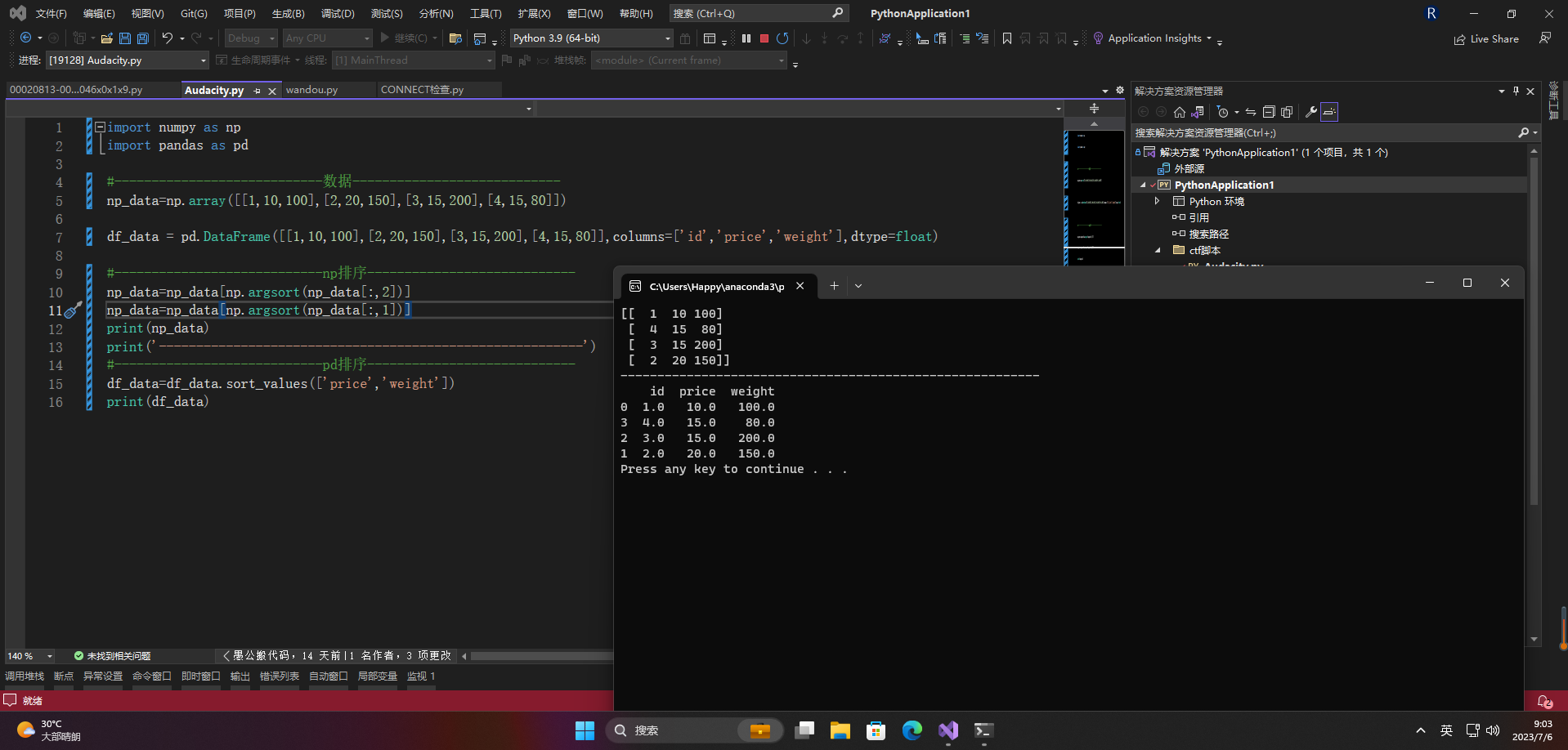Open the 错误列表 panel at the bottom
The height and width of the screenshot is (750, 1568).
[x=280, y=676]
